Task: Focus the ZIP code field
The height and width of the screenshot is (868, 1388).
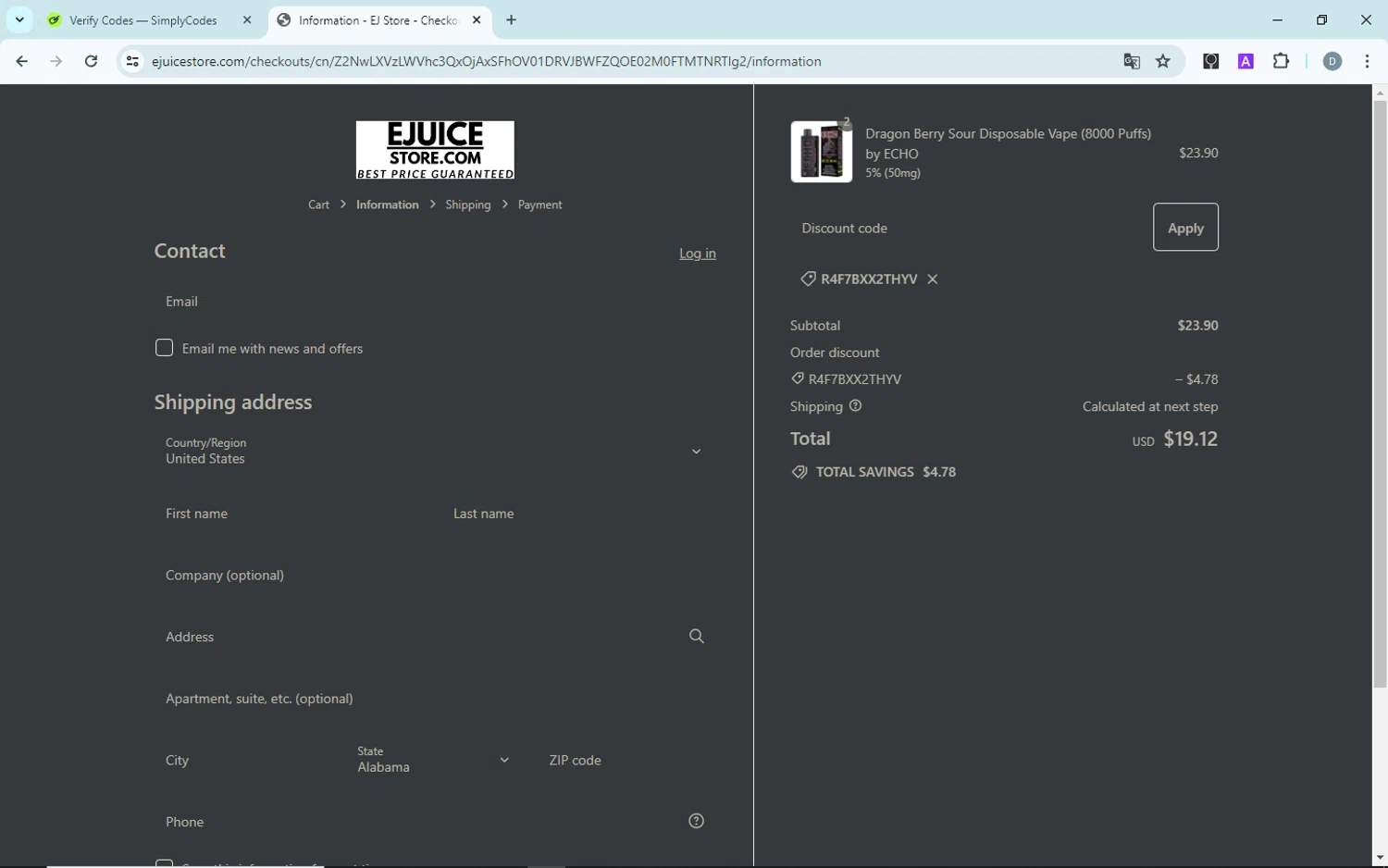Action: (626, 760)
